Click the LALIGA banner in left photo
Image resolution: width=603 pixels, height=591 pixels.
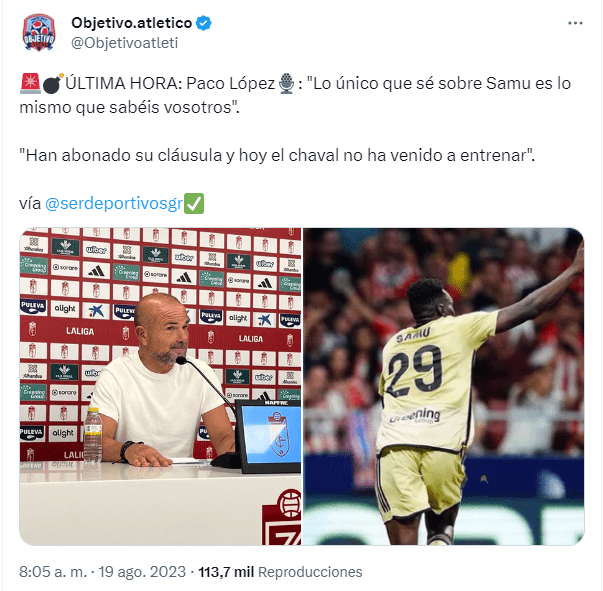coord(80,331)
